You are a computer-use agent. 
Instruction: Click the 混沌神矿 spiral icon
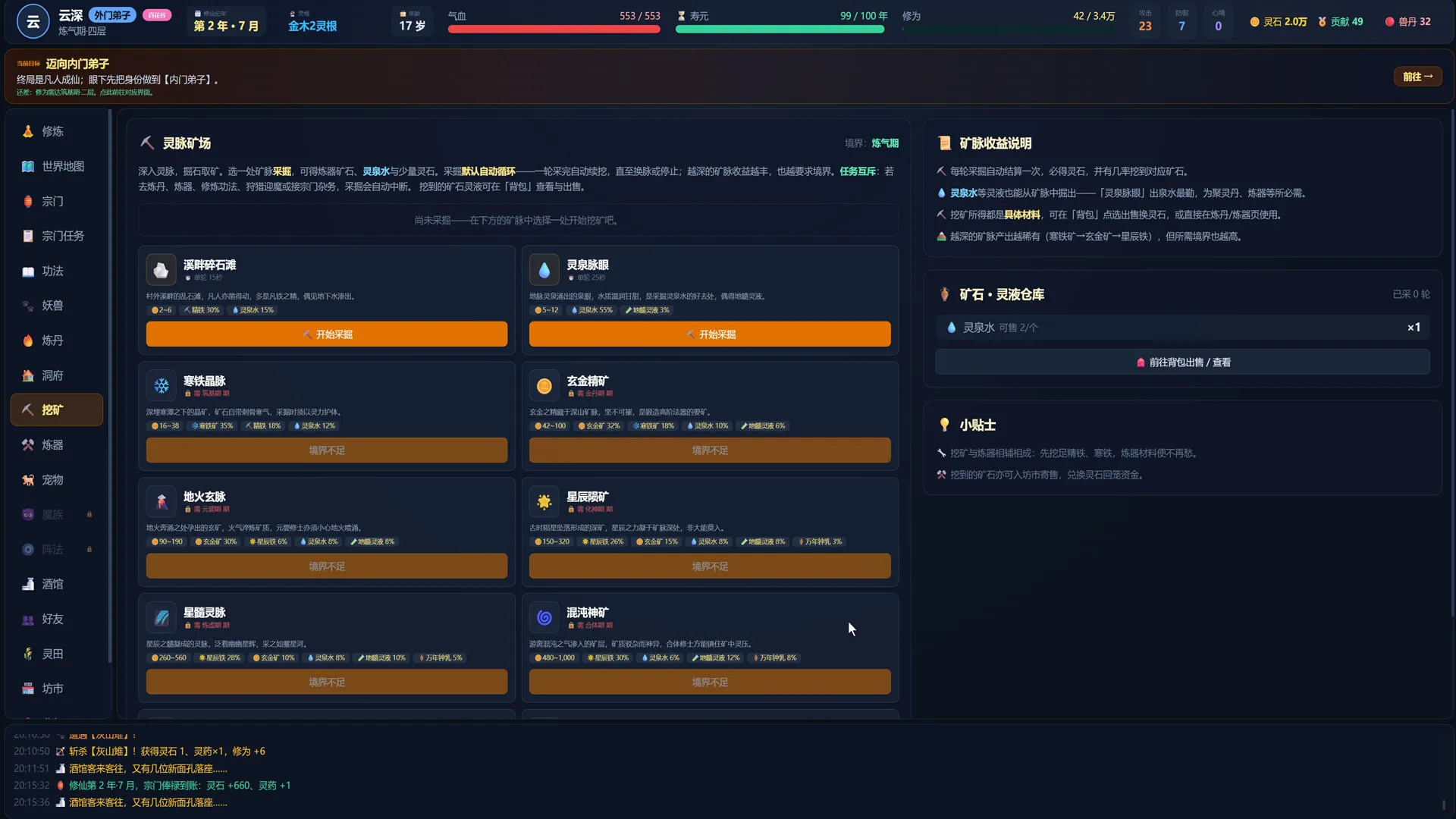(x=544, y=617)
